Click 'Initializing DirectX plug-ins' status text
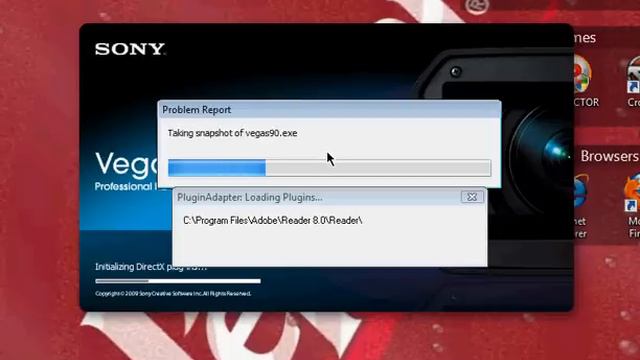 (x=151, y=267)
